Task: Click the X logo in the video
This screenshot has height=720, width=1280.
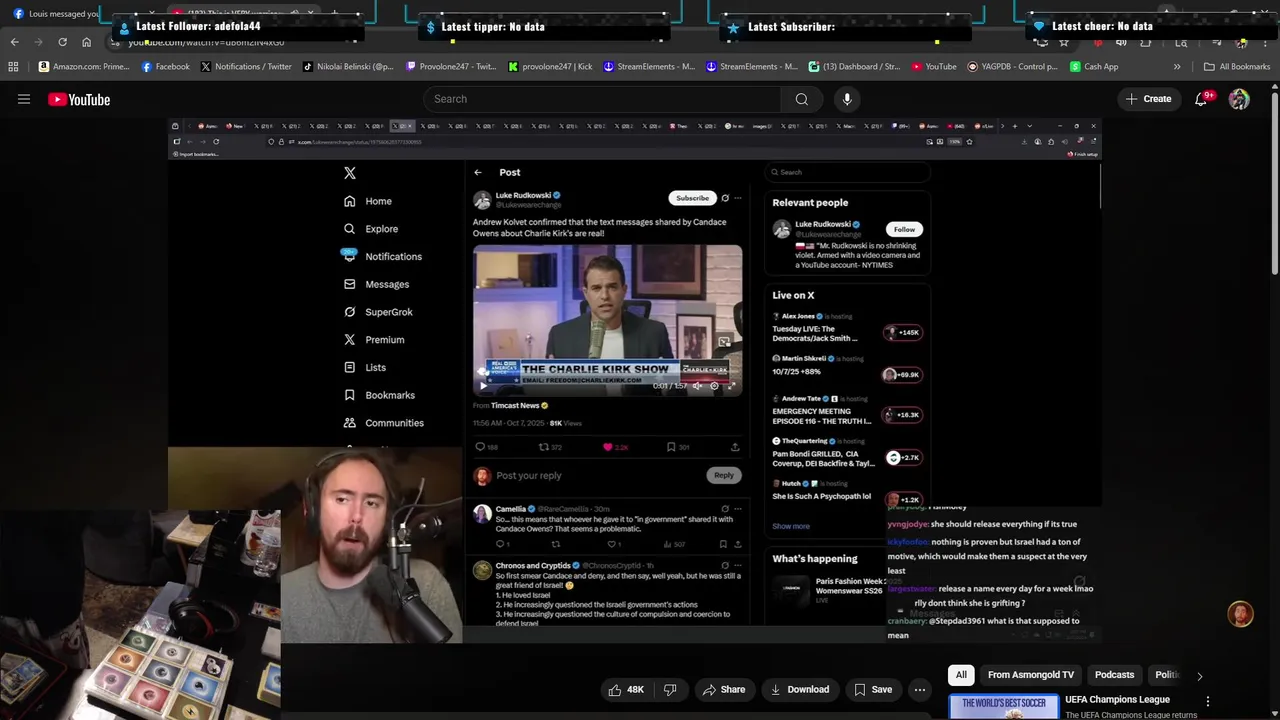Action: (x=350, y=173)
